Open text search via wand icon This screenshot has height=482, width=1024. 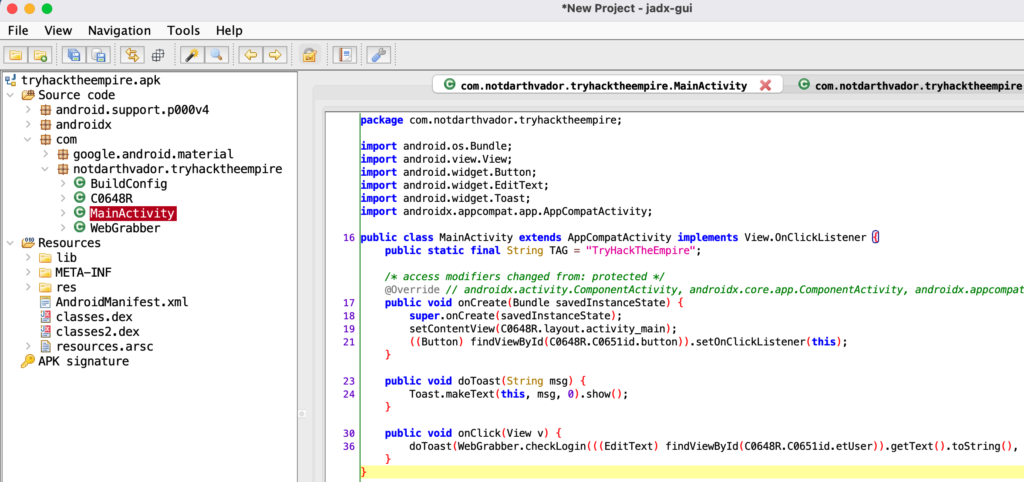191,55
